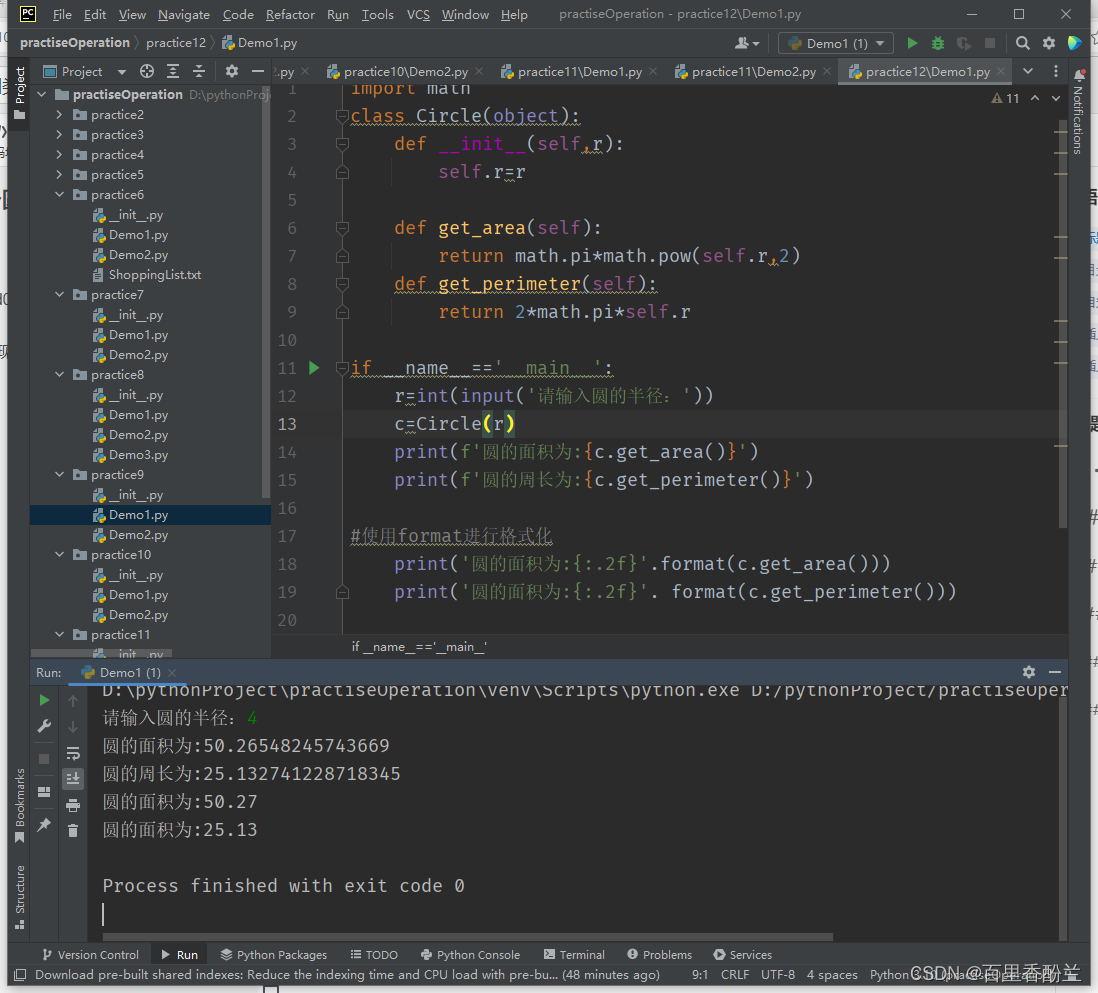Go to previous highlighted problem arrow

[1035, 99]
